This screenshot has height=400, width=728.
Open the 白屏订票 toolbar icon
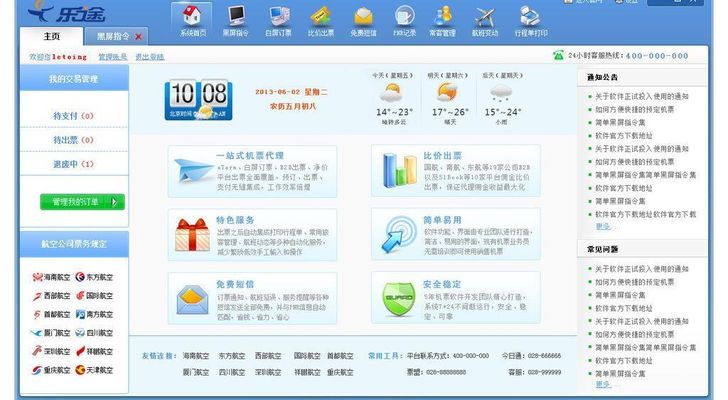(x=279, y=20)
